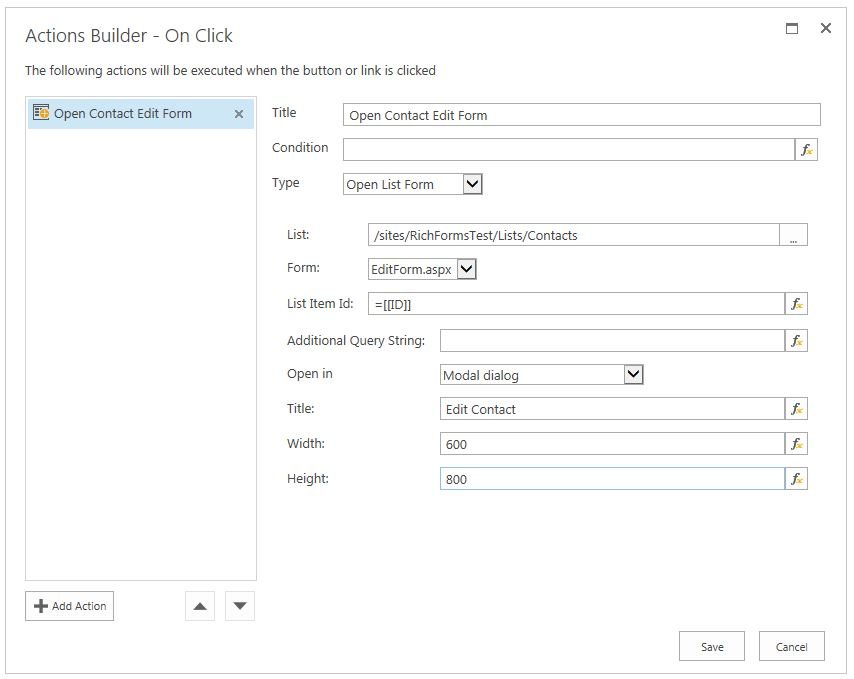Expand the Form dropdown showing EditForm.aspx

coord(467,269)
